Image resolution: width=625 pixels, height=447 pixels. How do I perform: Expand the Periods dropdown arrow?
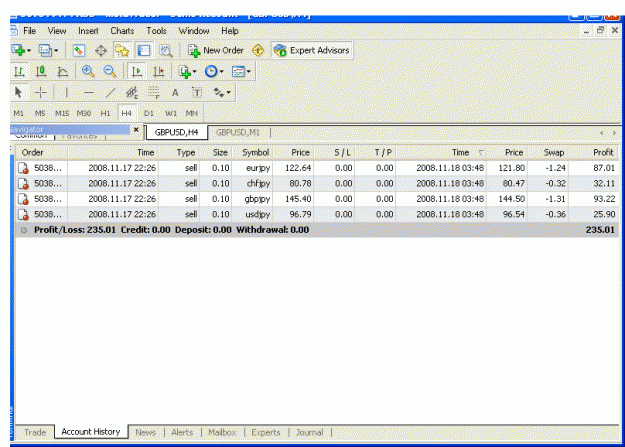(x=221, y=72)
